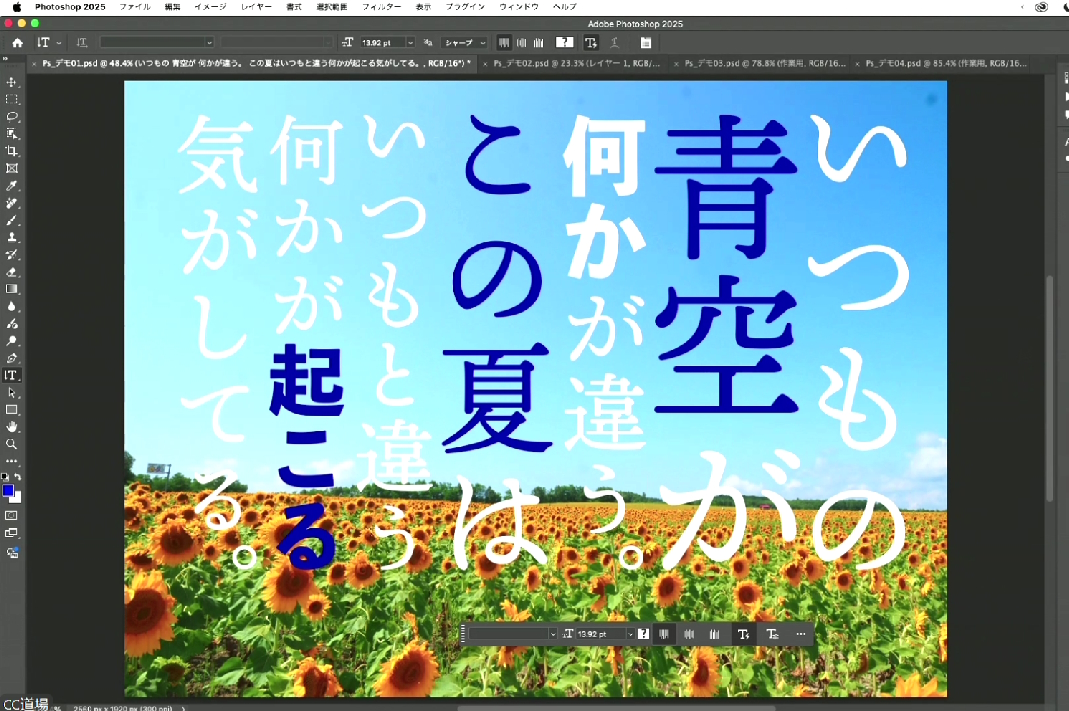Expand the font size dropdown in options bar
1069x711 pixels.
410,42
